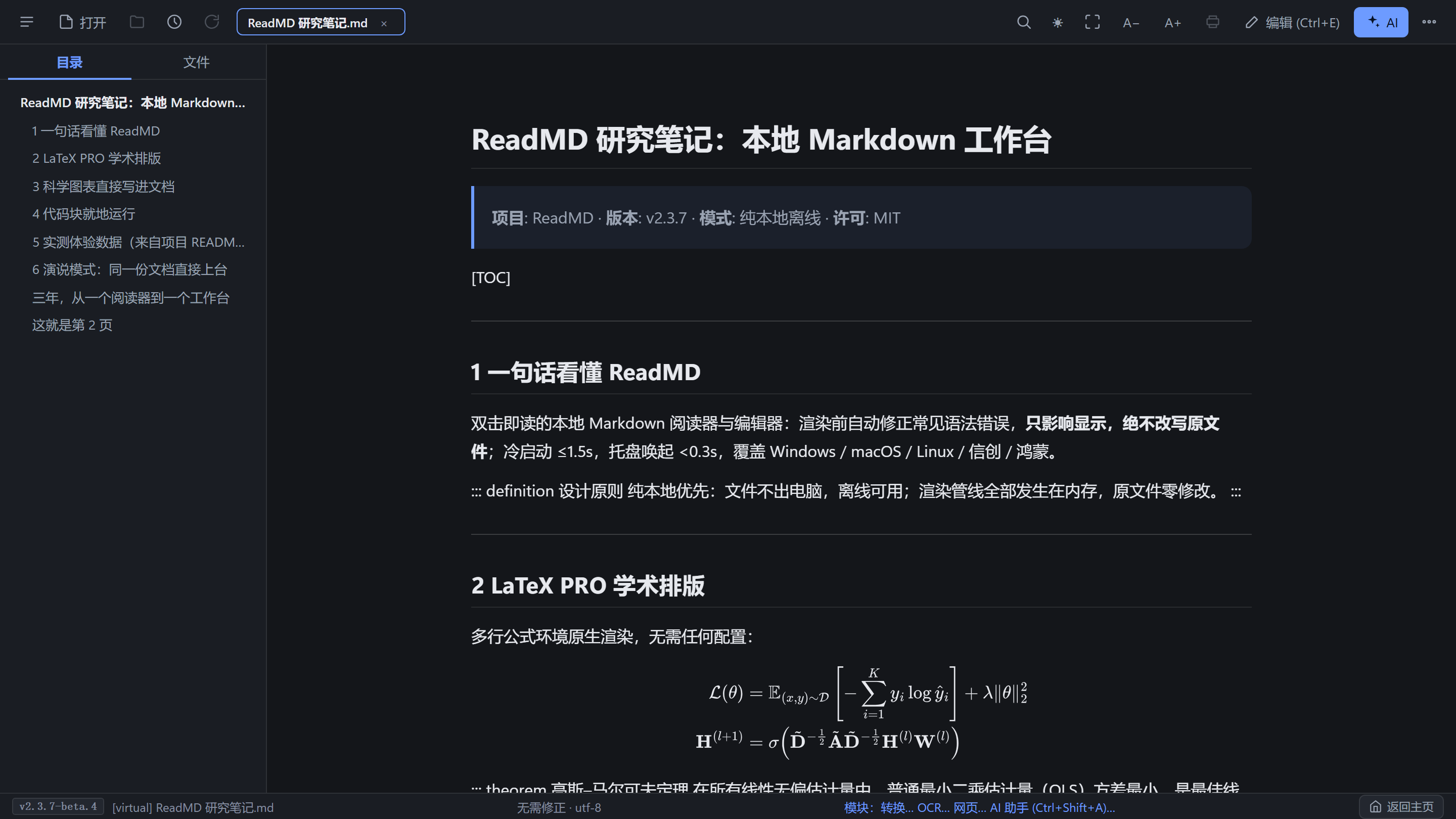Enter fullscreen with the frame icon
This screenshot has height=819, width=1456.
tap(1092, 22)
